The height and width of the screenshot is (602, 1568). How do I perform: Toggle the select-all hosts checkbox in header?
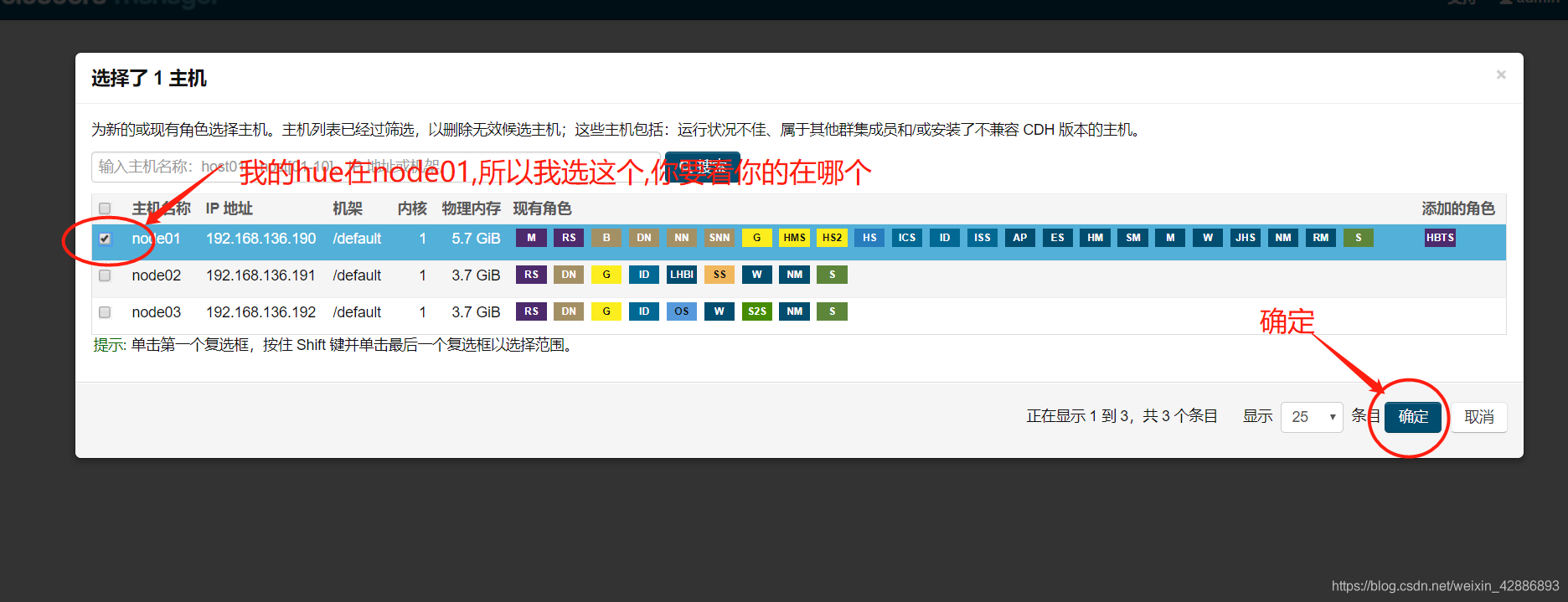[105, 208]
